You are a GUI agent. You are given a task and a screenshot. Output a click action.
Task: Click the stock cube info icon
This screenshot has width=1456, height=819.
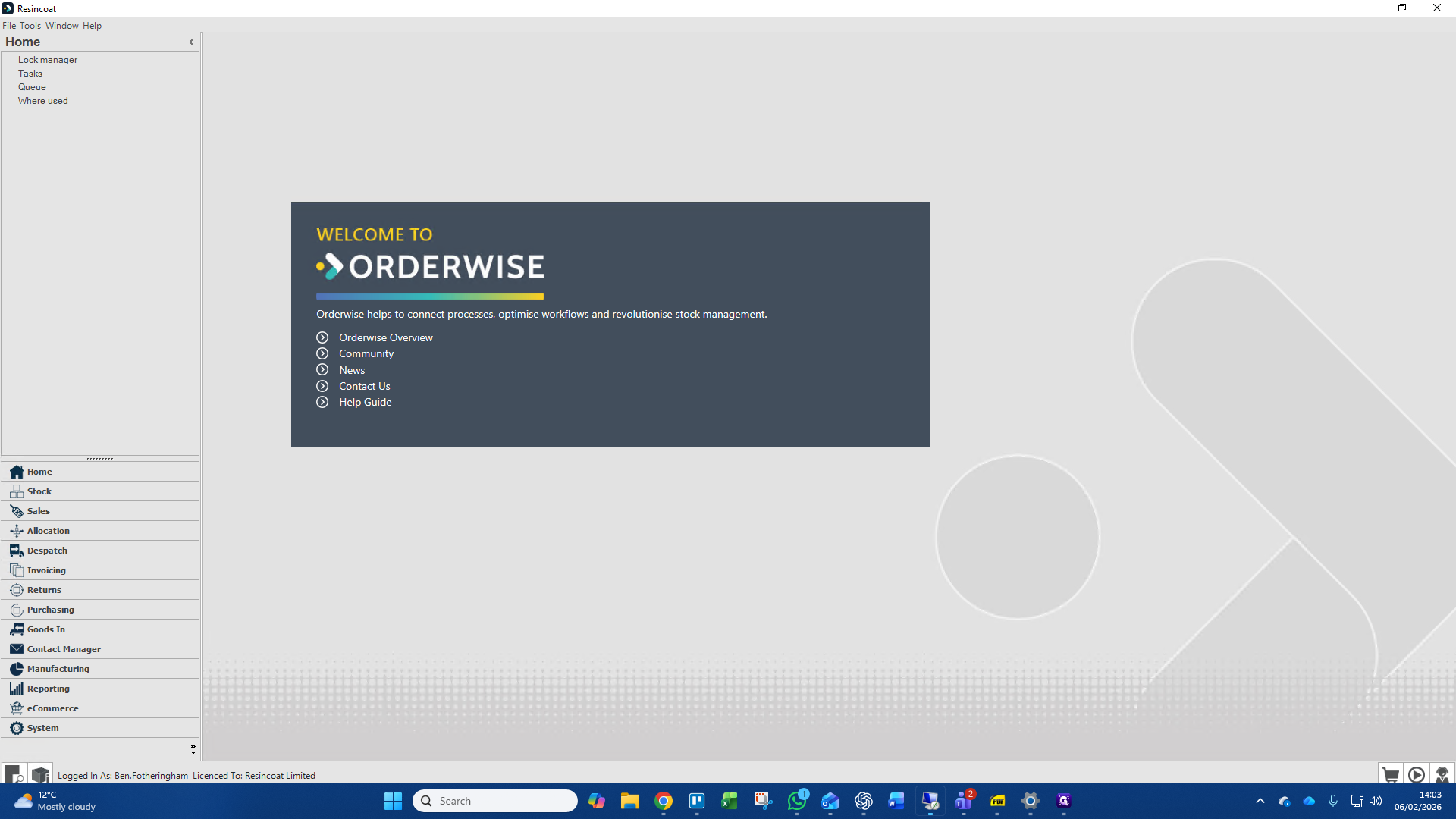click(x=40, y=775)
